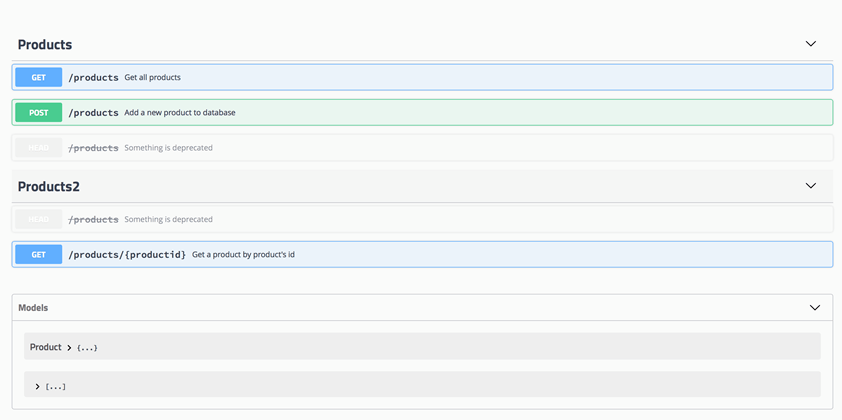Collapse the Products section chevron
The height and width of the screenshot is (420, 842).
click(x=811, y=44)
